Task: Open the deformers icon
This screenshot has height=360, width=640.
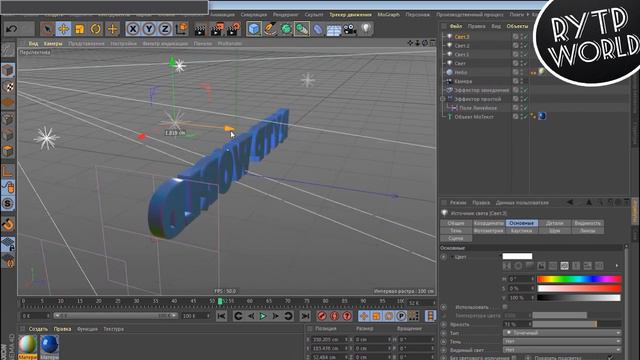Action: (x=318, y=29)
